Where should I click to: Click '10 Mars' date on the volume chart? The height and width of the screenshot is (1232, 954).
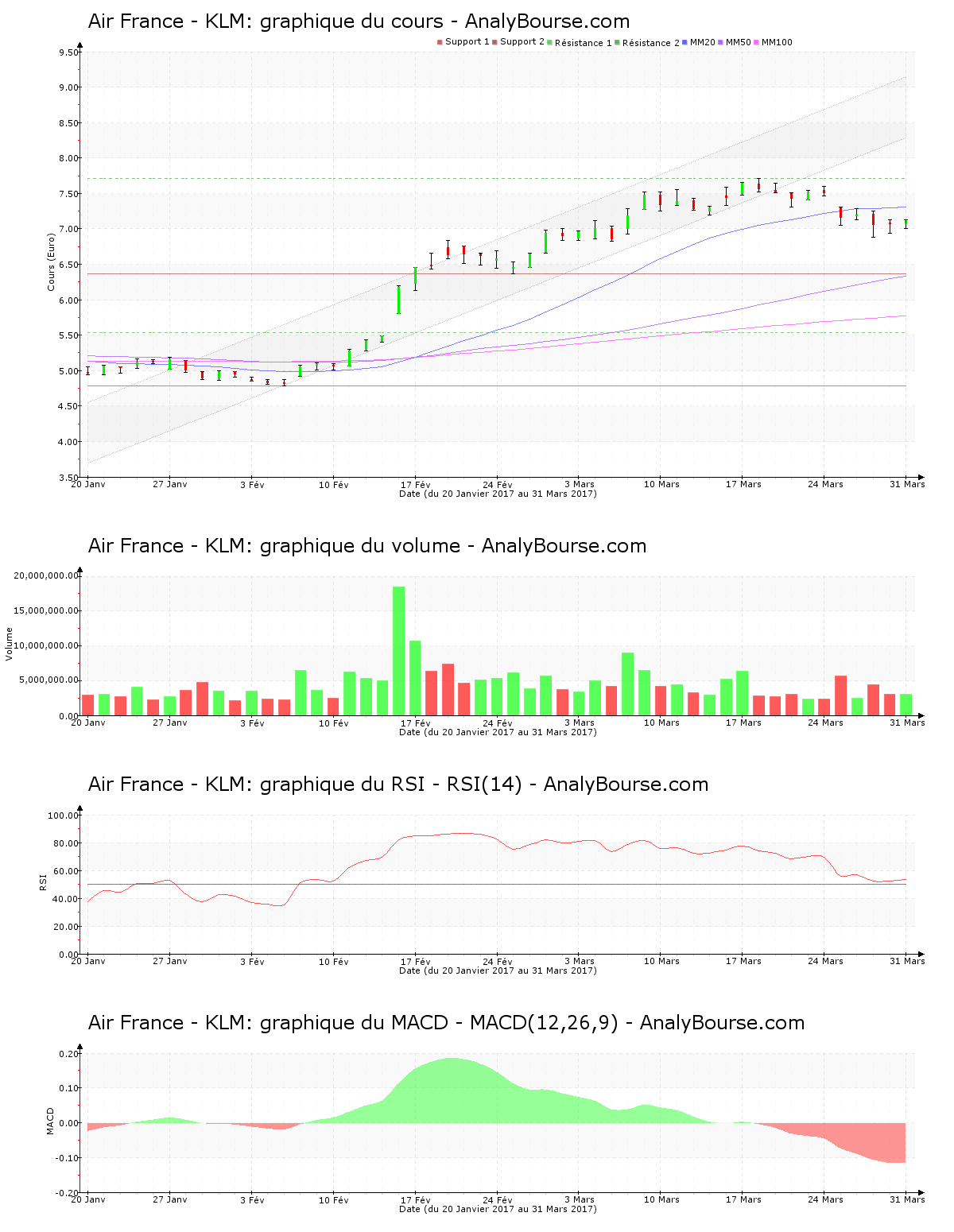[x=661, y=723]
